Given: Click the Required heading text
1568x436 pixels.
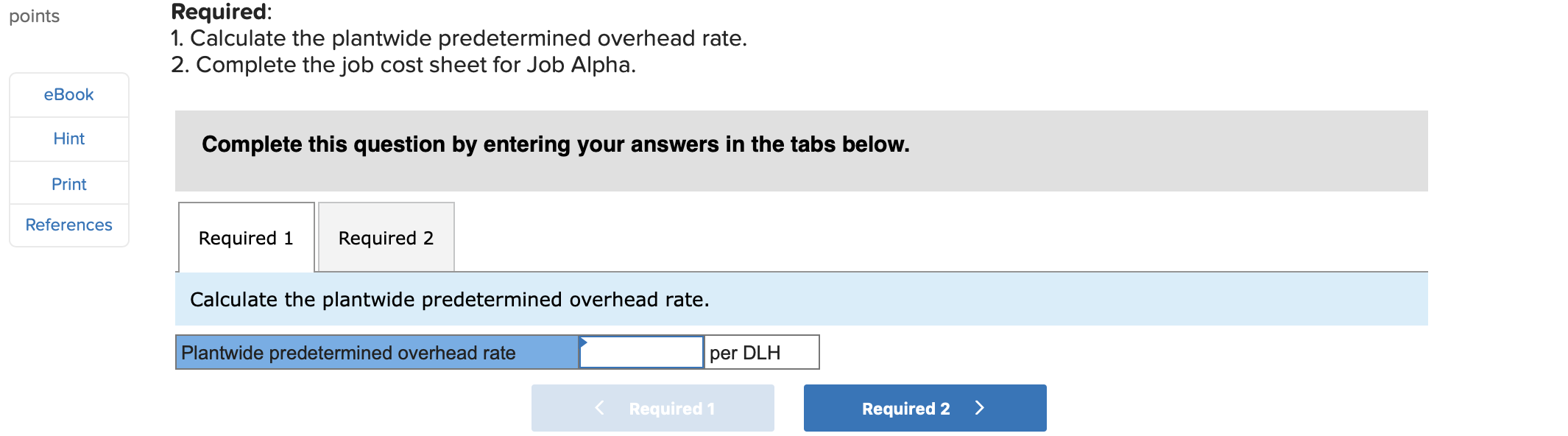Looking at the screenshot, I should [219, 10].
